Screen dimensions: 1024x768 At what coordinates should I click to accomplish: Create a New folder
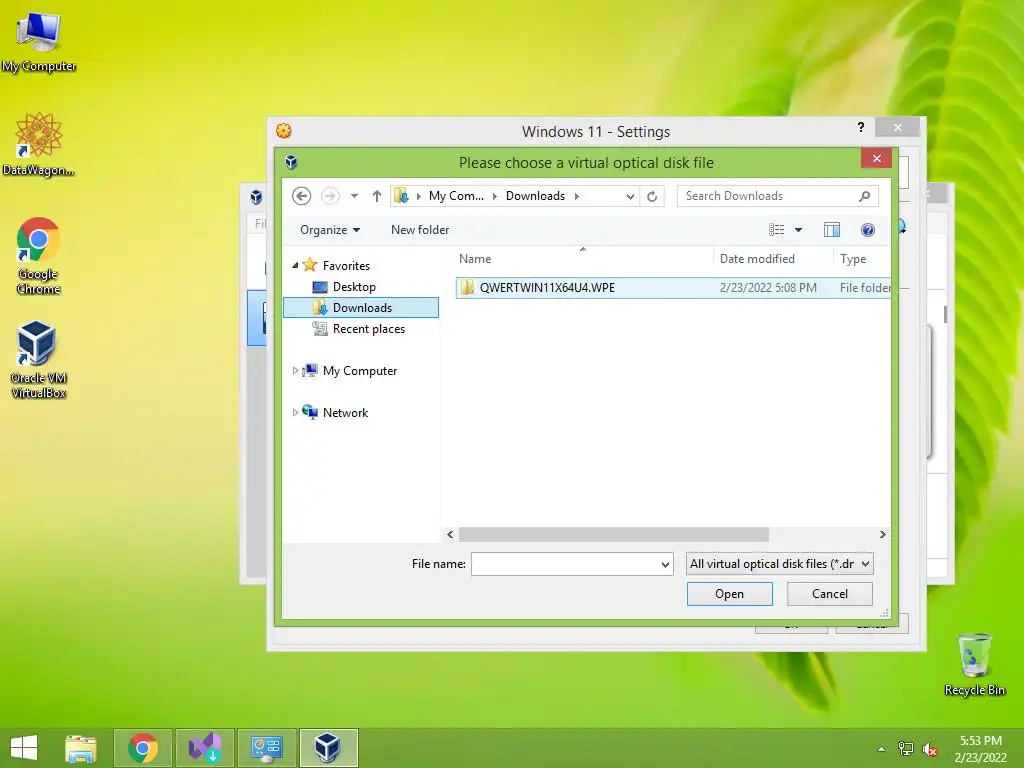pos(420,230)
